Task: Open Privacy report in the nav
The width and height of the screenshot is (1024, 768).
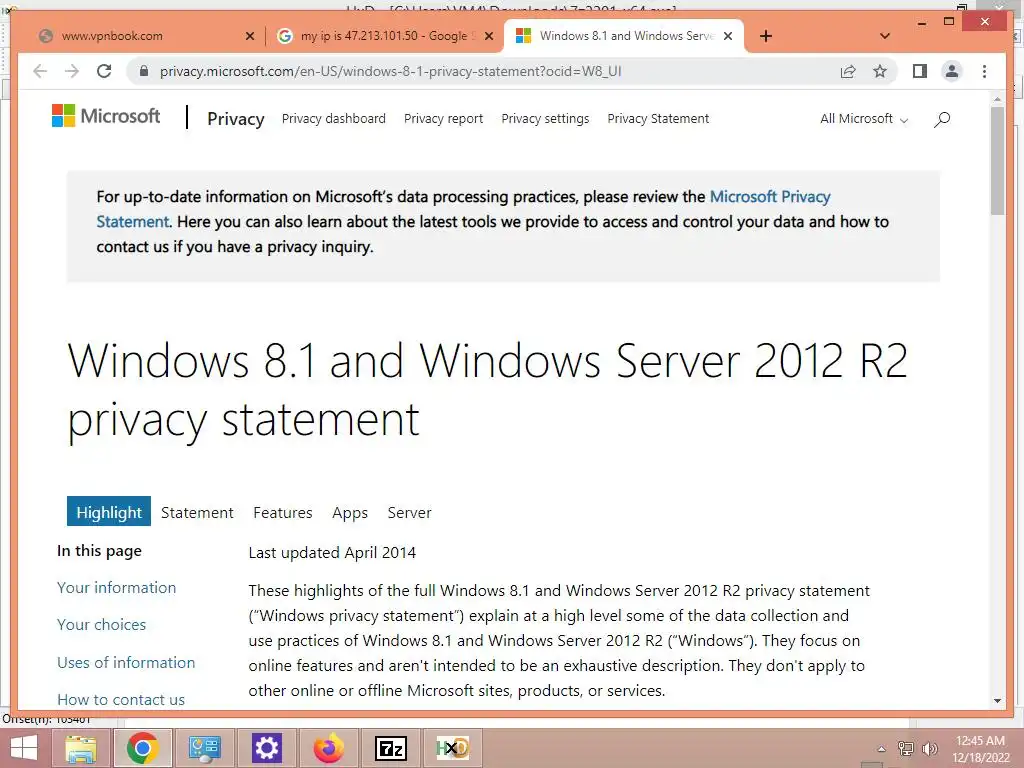Action: coord(443,119)
